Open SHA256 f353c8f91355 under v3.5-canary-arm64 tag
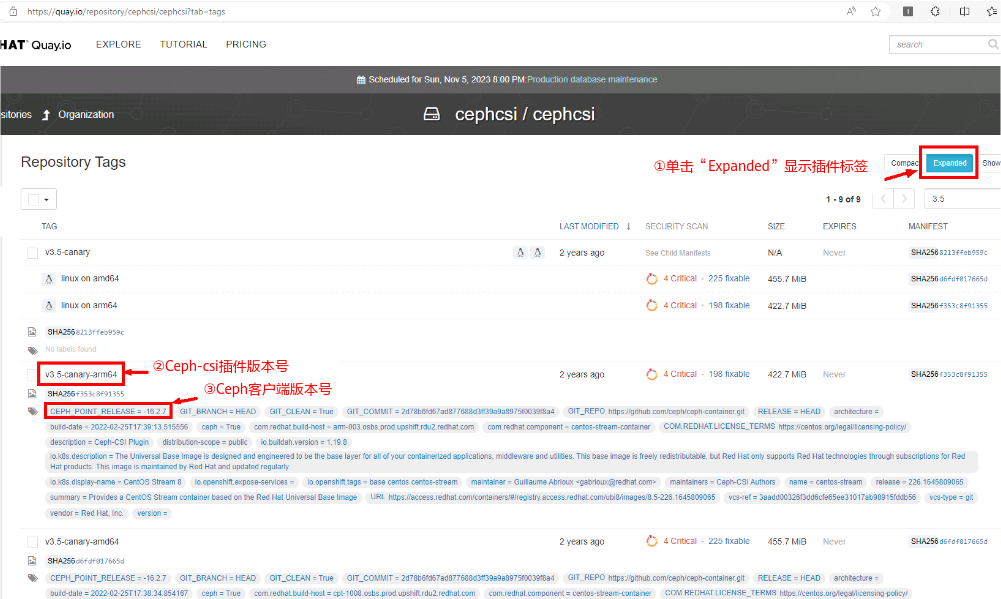This screenshot has height=599, width=1001. 86,394
